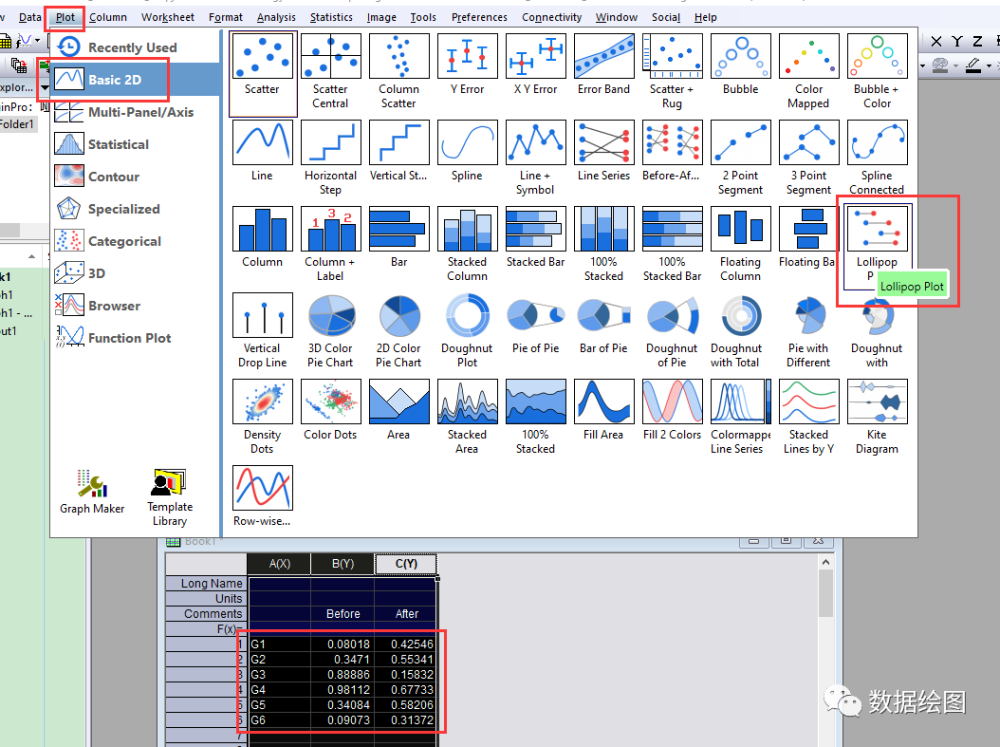
Task: Select the Scatter plot type
Action: [262, 56]
